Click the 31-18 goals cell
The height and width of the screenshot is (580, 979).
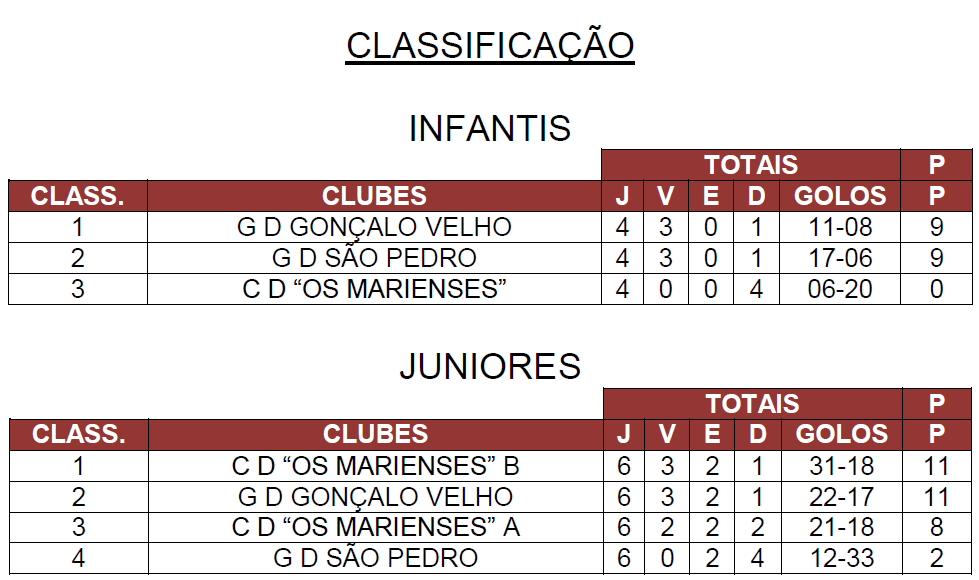842,466
